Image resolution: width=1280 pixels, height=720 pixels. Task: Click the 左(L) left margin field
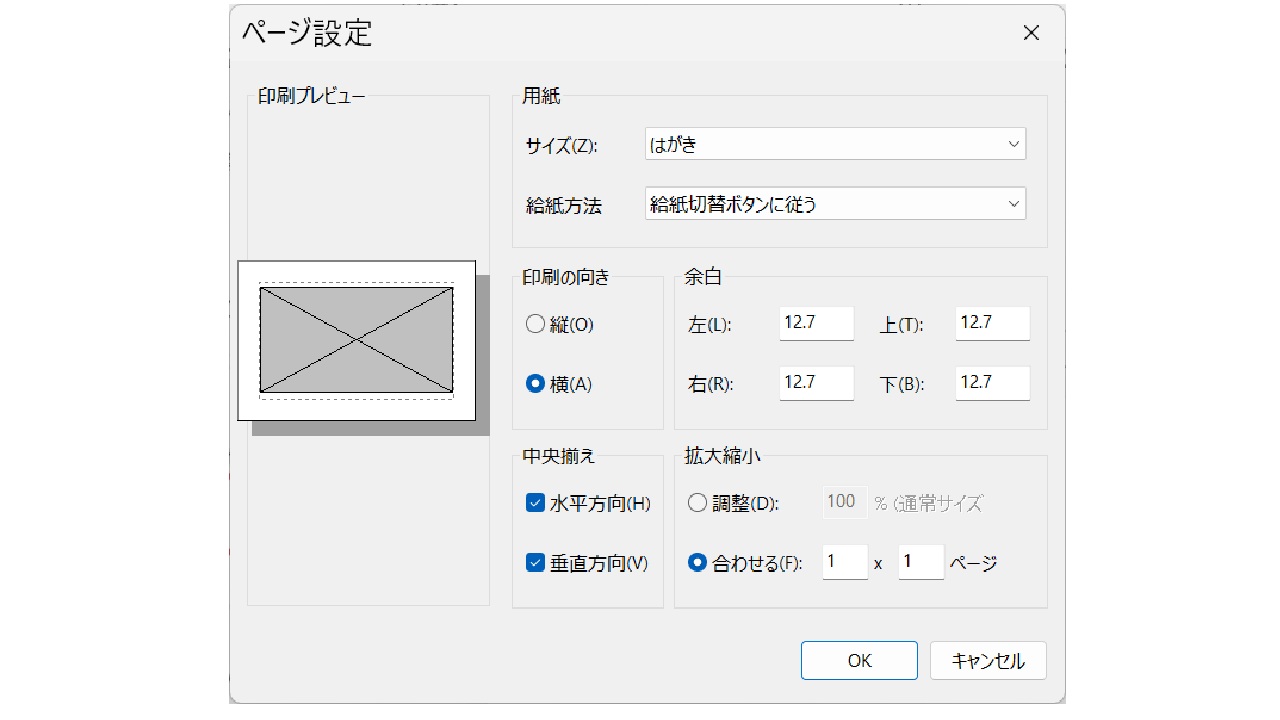(816, 324)
